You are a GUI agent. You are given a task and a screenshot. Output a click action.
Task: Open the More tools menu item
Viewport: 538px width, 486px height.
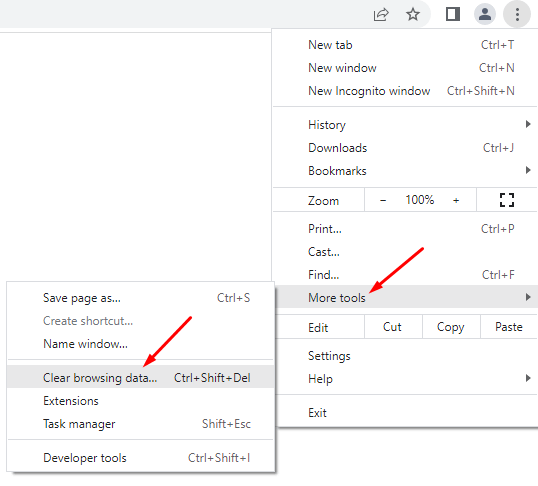[x=406, y=297]
